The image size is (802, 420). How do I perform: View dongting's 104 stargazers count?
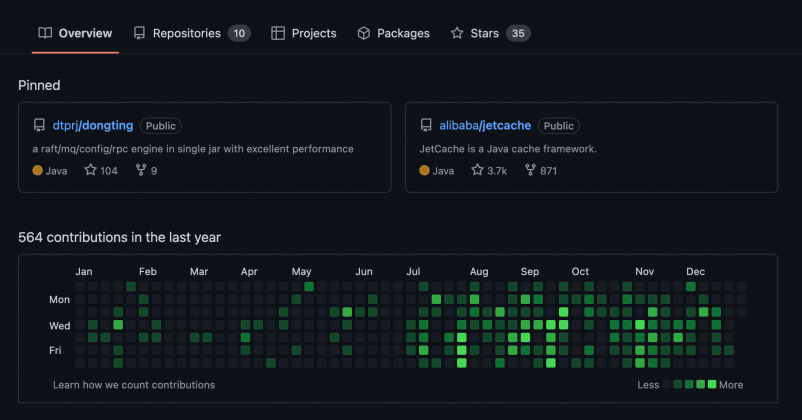pyautogui.click(x=108, y=170)
